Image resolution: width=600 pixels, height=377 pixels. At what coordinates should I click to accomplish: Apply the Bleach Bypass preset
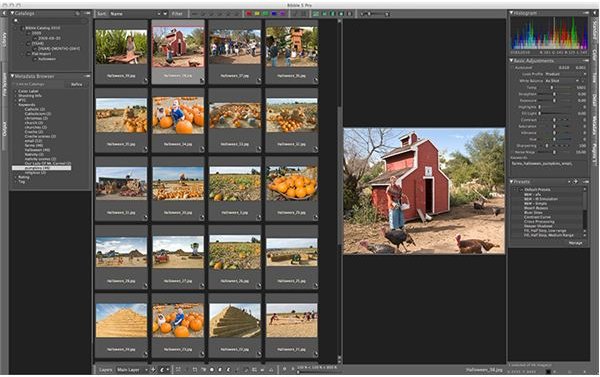click(x=535, y=208)
